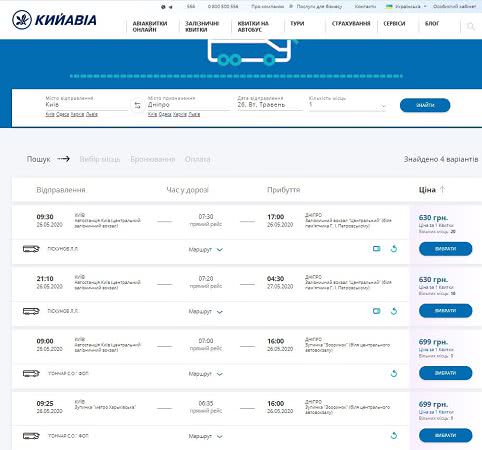Open the Квитки на автобус menu

253,26
